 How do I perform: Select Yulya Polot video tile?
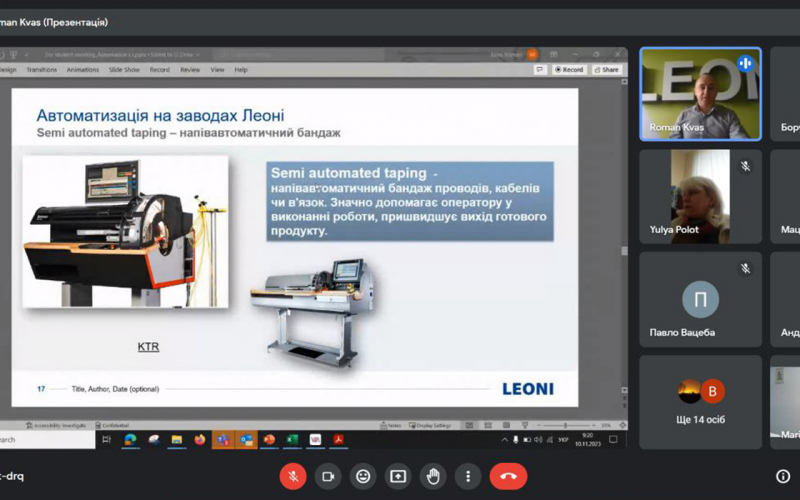coord(701,196)
